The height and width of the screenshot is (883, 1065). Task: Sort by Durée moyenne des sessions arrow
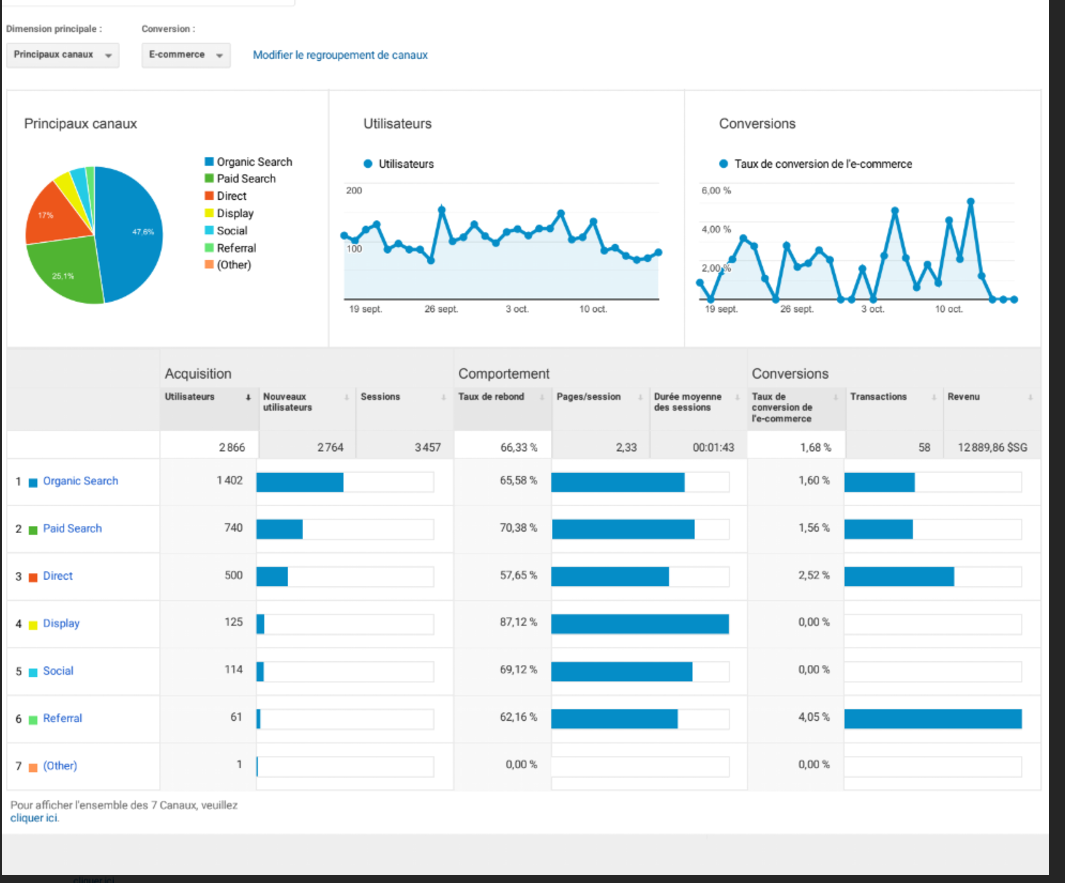738,397
